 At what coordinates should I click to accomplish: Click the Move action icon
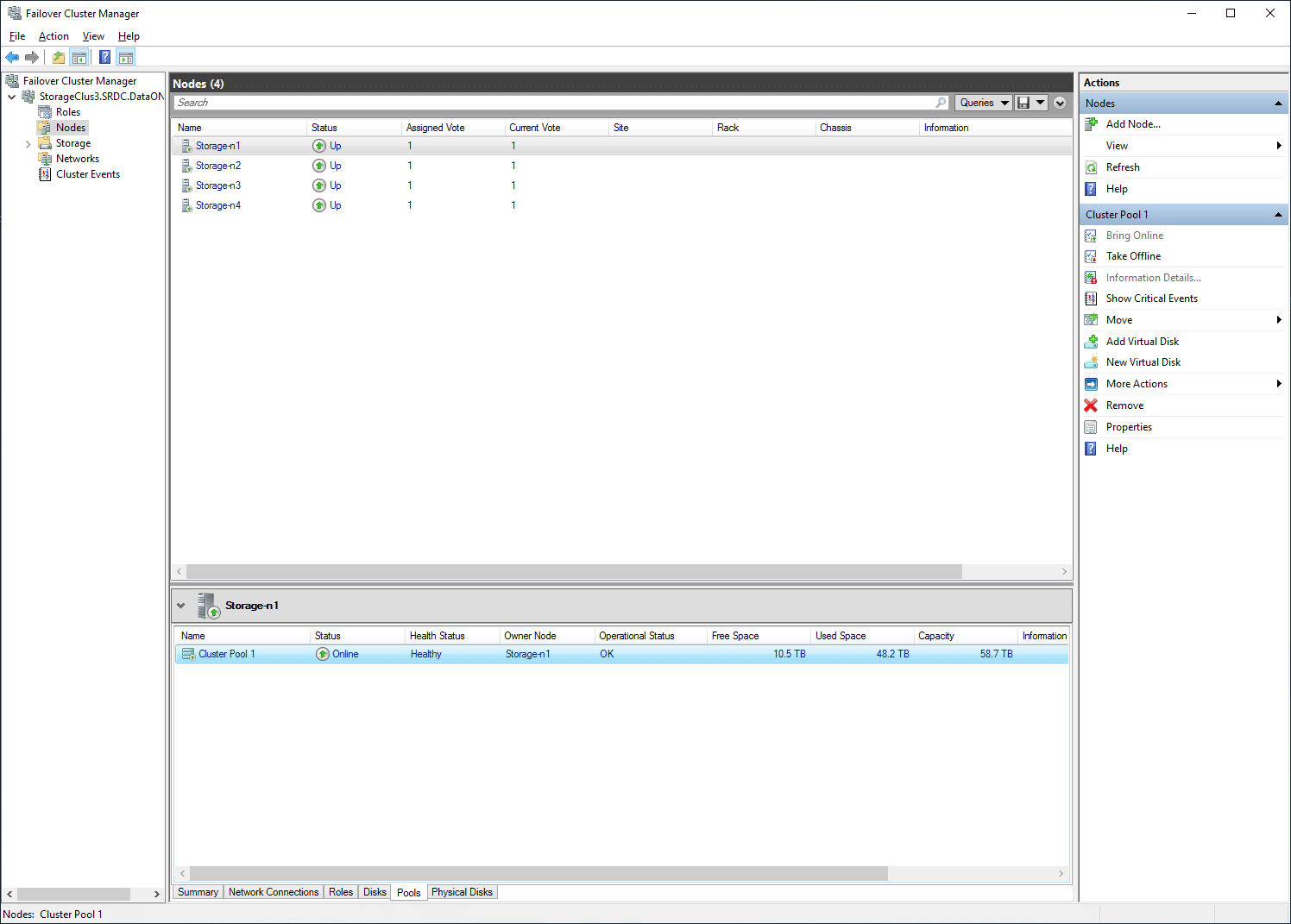pos(1091,320)
